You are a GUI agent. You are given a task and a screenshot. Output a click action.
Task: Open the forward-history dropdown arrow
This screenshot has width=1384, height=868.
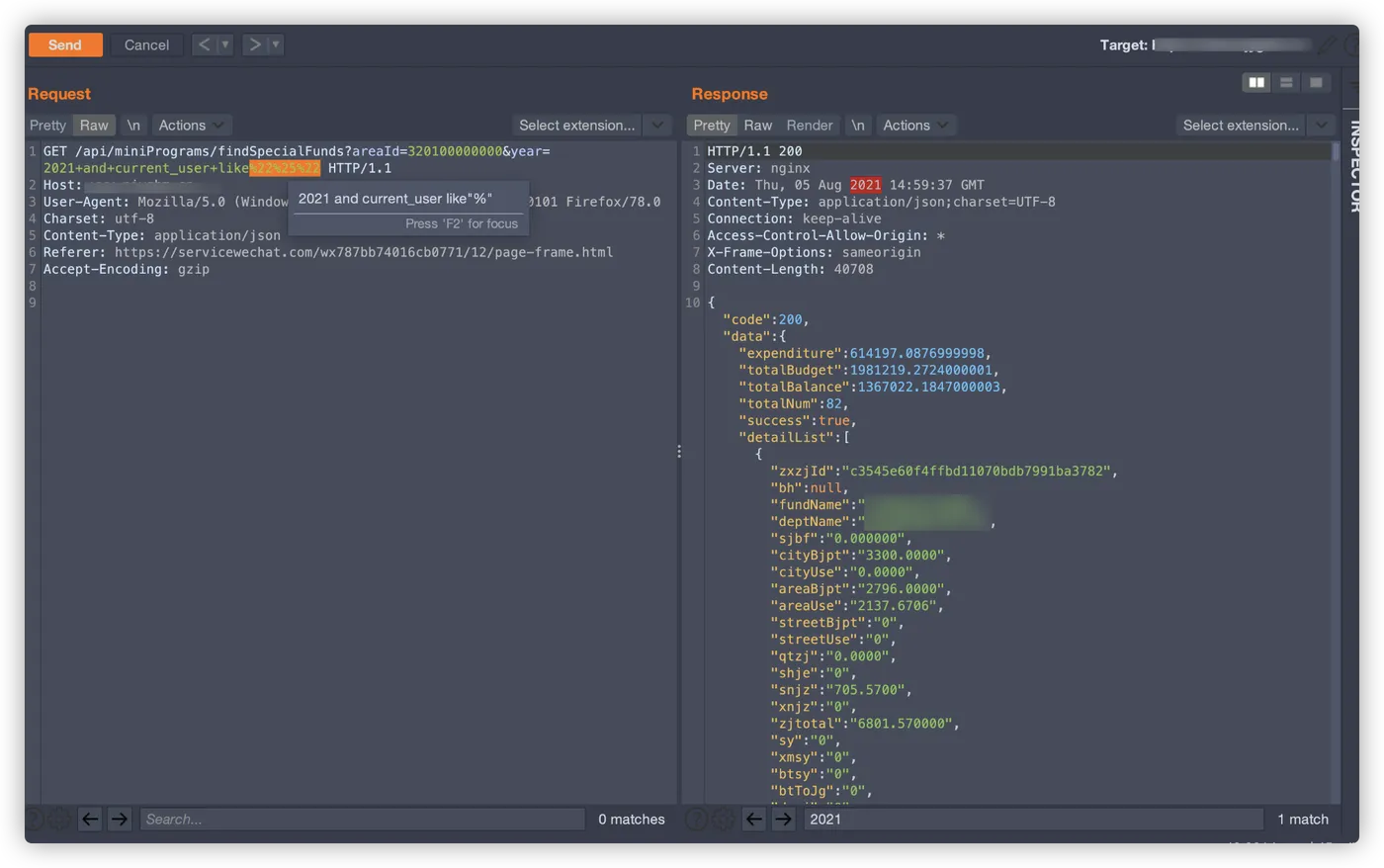coord(276,44)
